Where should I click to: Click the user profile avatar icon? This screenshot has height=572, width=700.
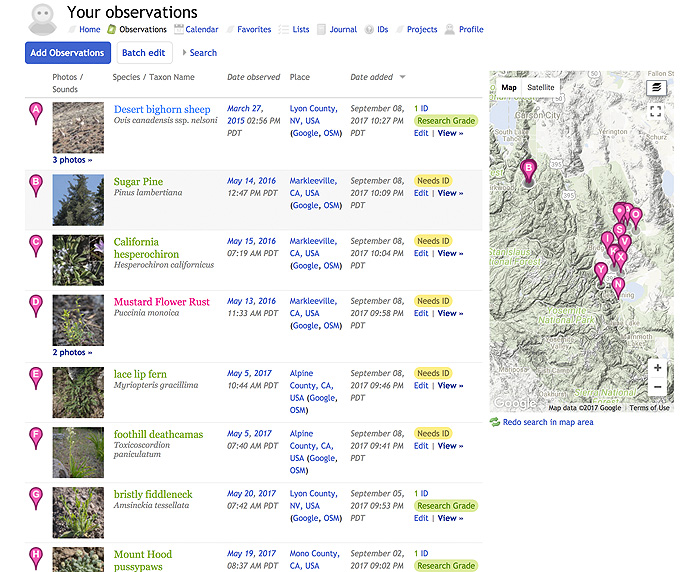tap(40, 18)
